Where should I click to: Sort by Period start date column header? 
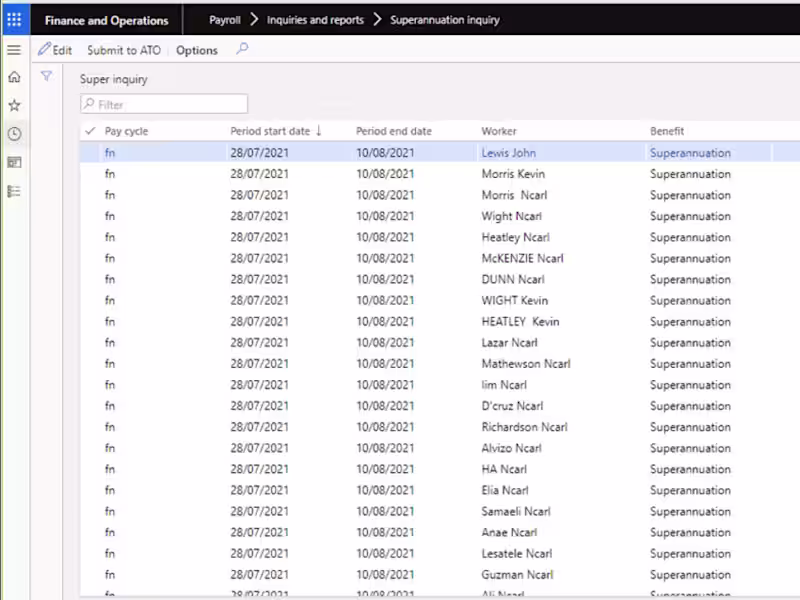pos(270,131)
